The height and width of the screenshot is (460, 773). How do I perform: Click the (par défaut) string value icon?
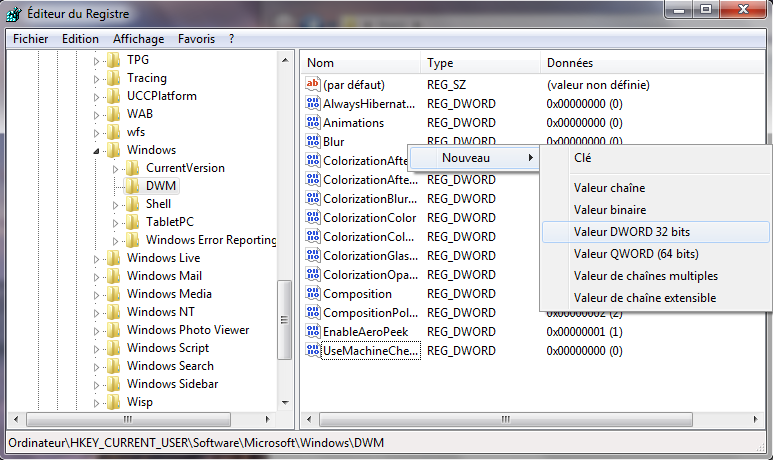(x=312, y=85)
